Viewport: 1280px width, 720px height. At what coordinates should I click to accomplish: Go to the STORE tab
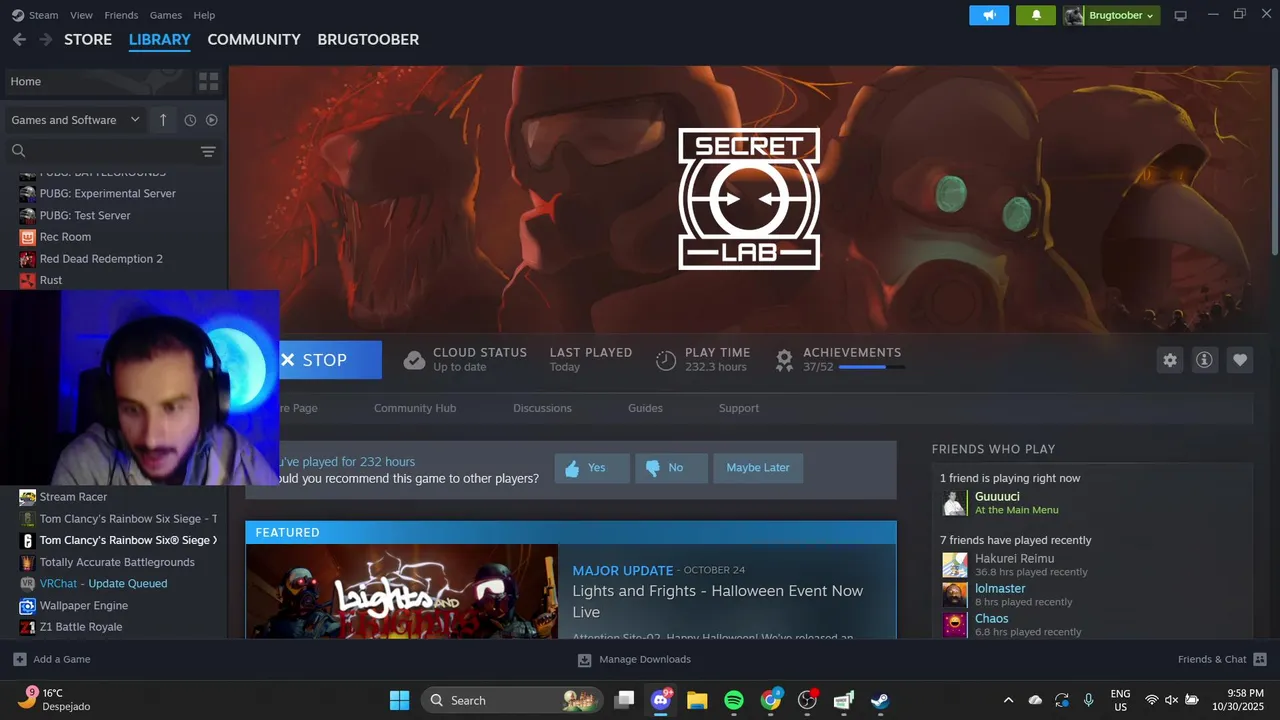[x=88, y=40]
